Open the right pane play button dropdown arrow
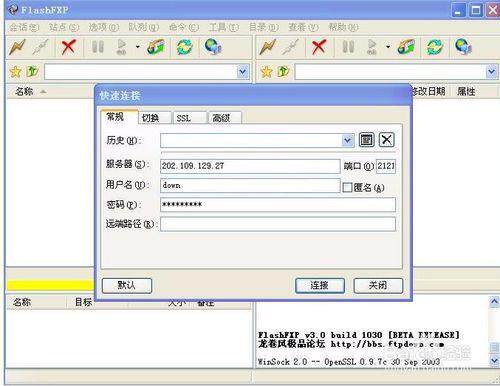 point(388,47)
